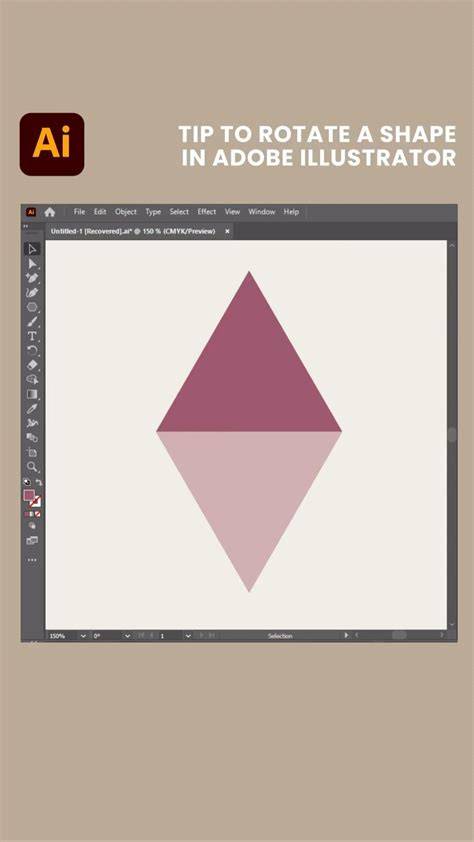
Task: Set paint mode to None
Action: [x=38, y=514]
